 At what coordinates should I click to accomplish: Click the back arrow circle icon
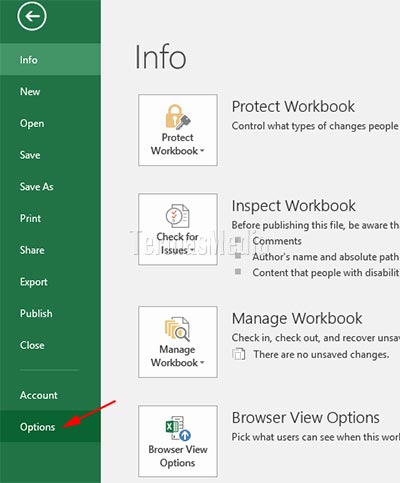[32, 16]
